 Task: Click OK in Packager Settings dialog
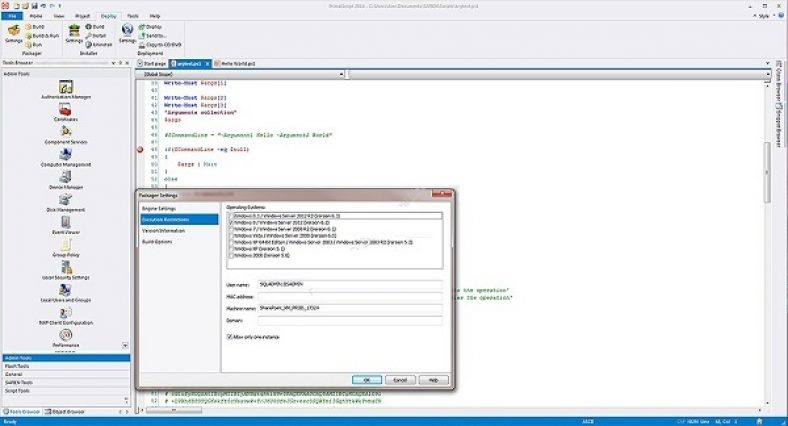coord(367,380)
